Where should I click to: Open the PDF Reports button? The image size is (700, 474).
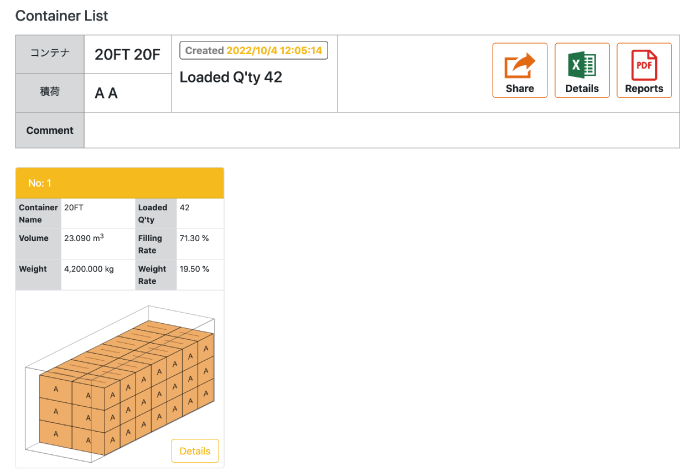point(644,71)
